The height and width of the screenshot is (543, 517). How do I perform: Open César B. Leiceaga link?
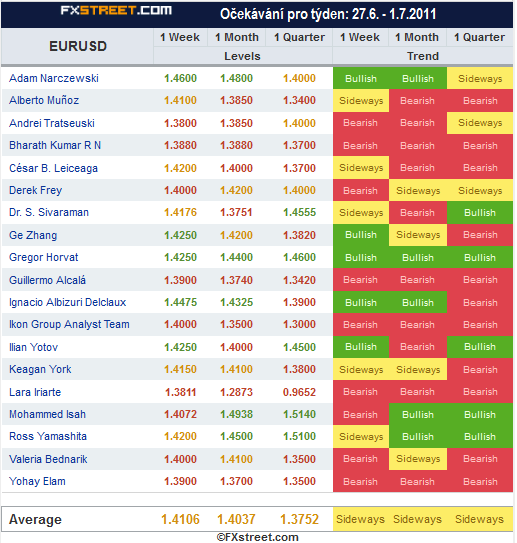[53, 168]
